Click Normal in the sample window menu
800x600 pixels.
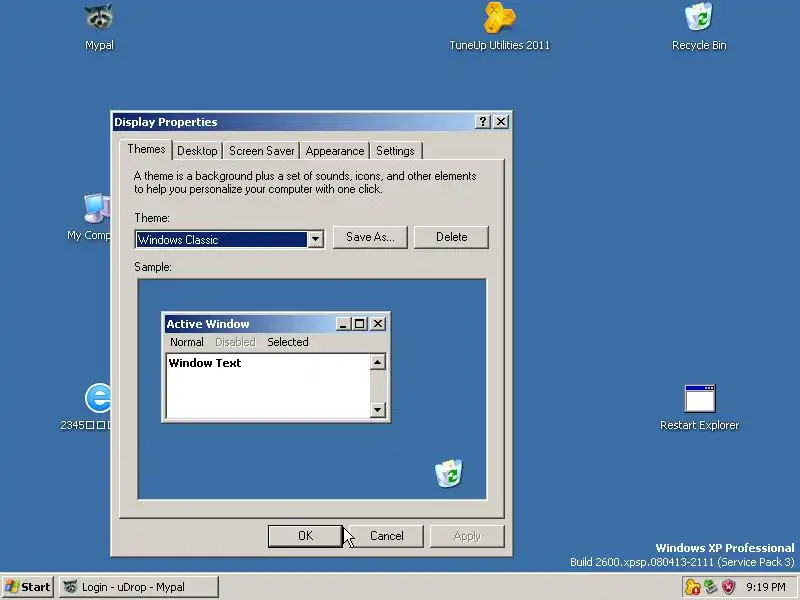point(187,342)
